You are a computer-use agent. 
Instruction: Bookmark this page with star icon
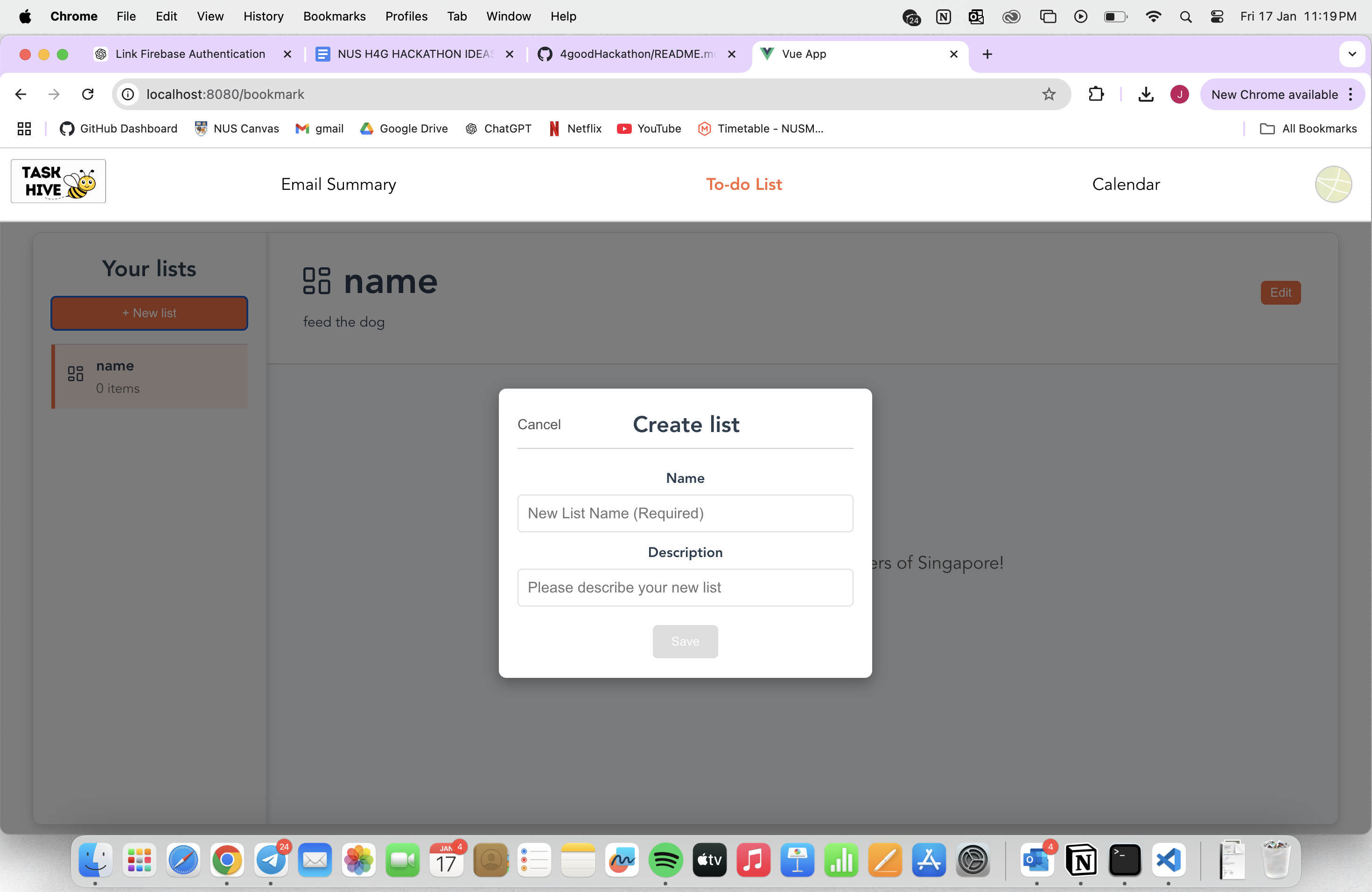pos(1048,95)
